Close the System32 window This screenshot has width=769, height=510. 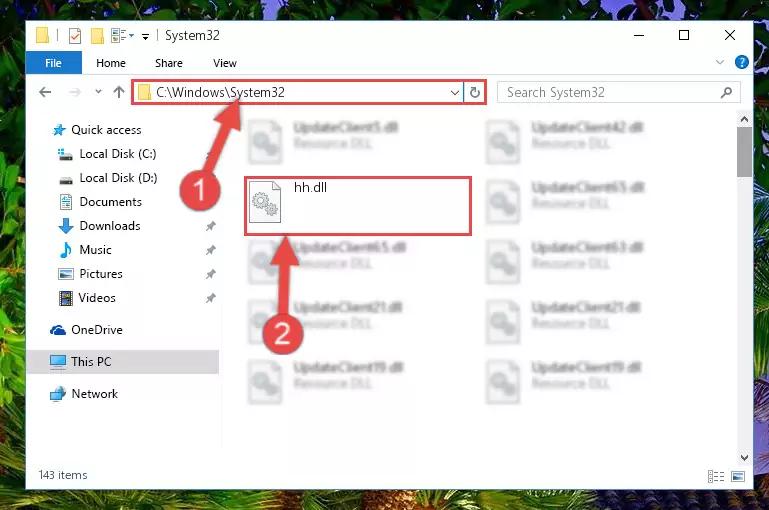point(730,35)
